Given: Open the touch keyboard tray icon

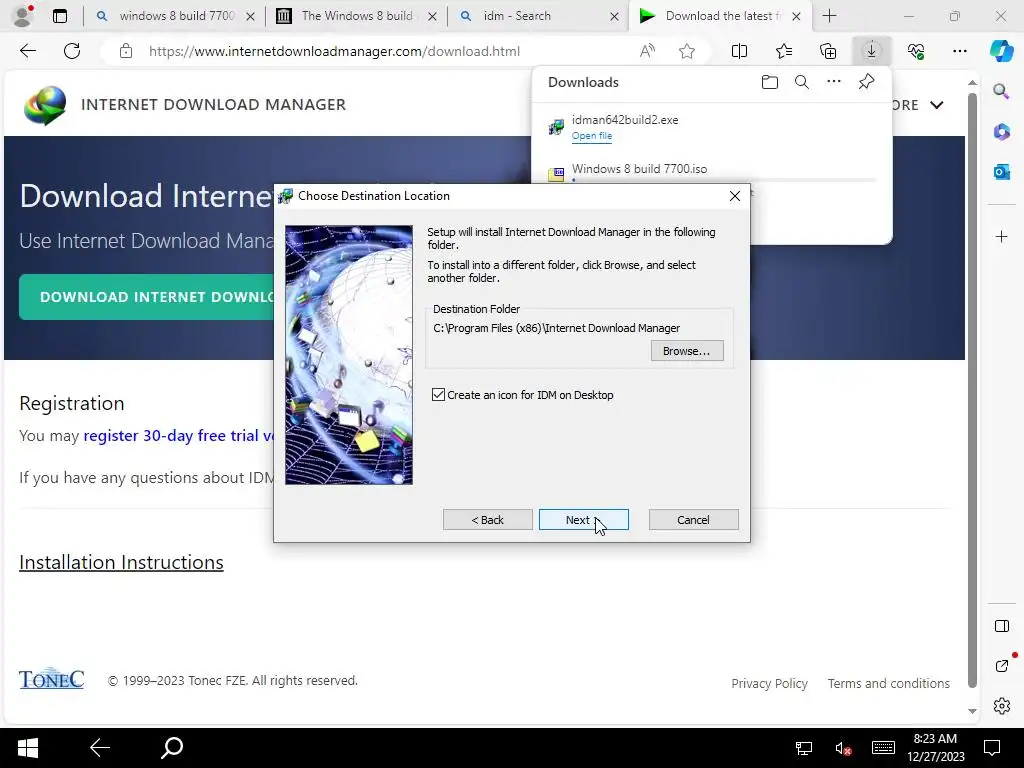Looking at the screenshot, I should coord(883,748).
